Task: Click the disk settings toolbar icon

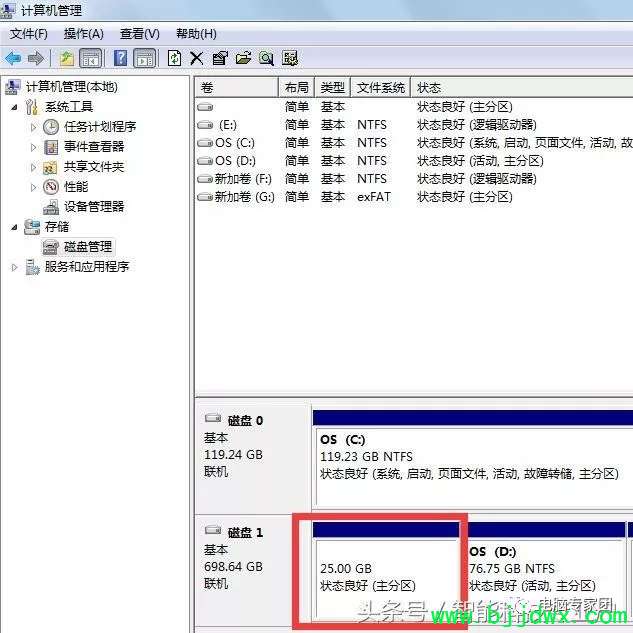Action: (x=290, y=59)
